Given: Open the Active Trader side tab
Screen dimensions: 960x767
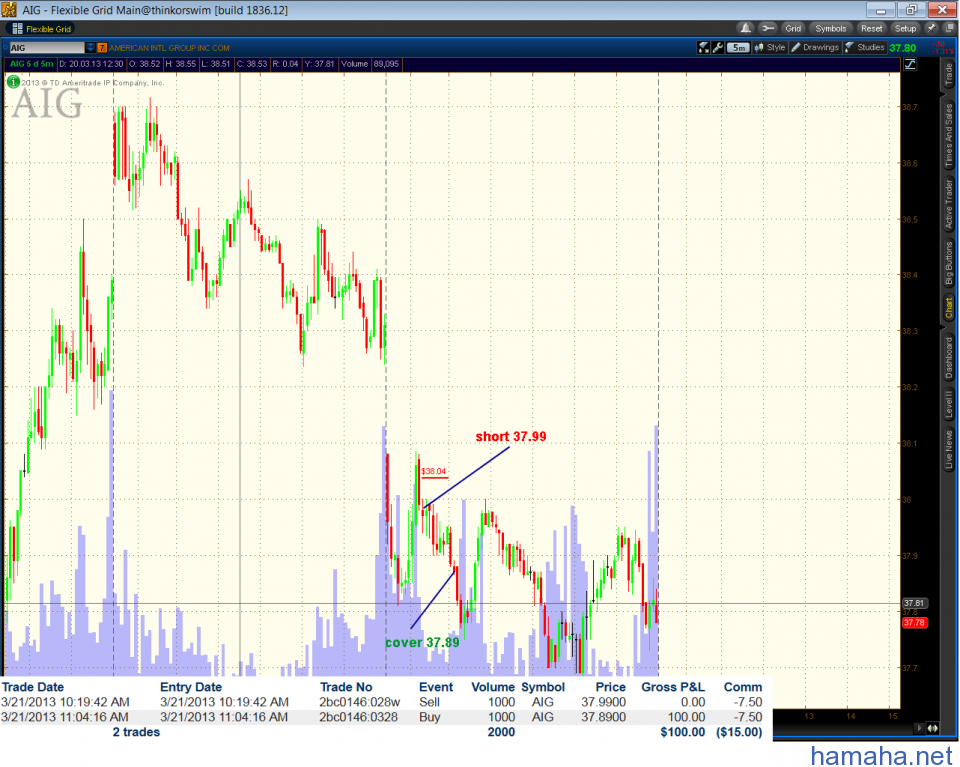Looking at the screenshot, I should (948, 204).
